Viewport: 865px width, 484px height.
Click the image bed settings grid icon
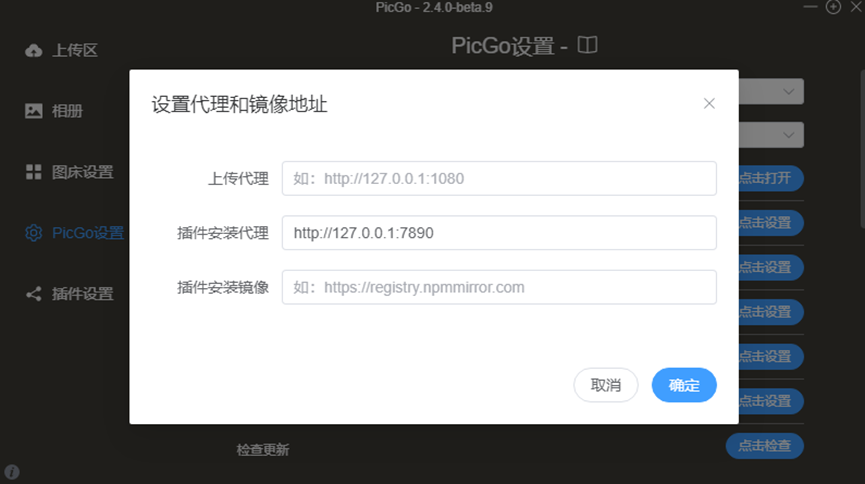tap(34, 172)
